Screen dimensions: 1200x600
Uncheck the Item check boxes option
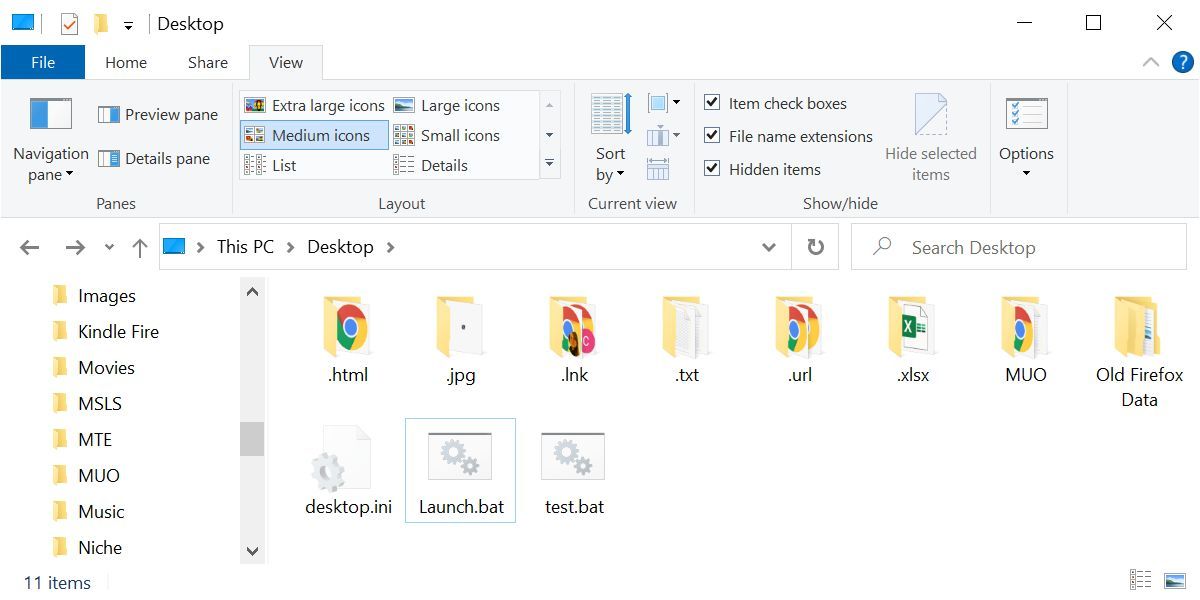tap(713, 102)
